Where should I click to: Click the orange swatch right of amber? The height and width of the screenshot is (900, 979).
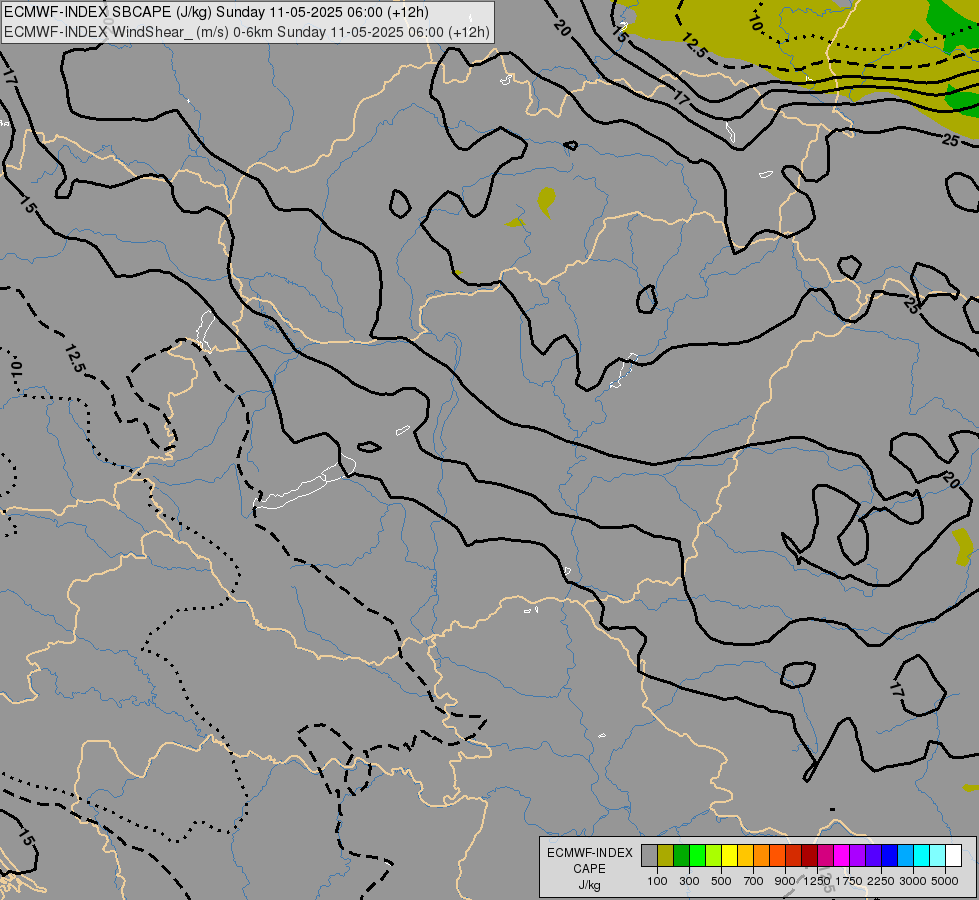pos(761,855)
